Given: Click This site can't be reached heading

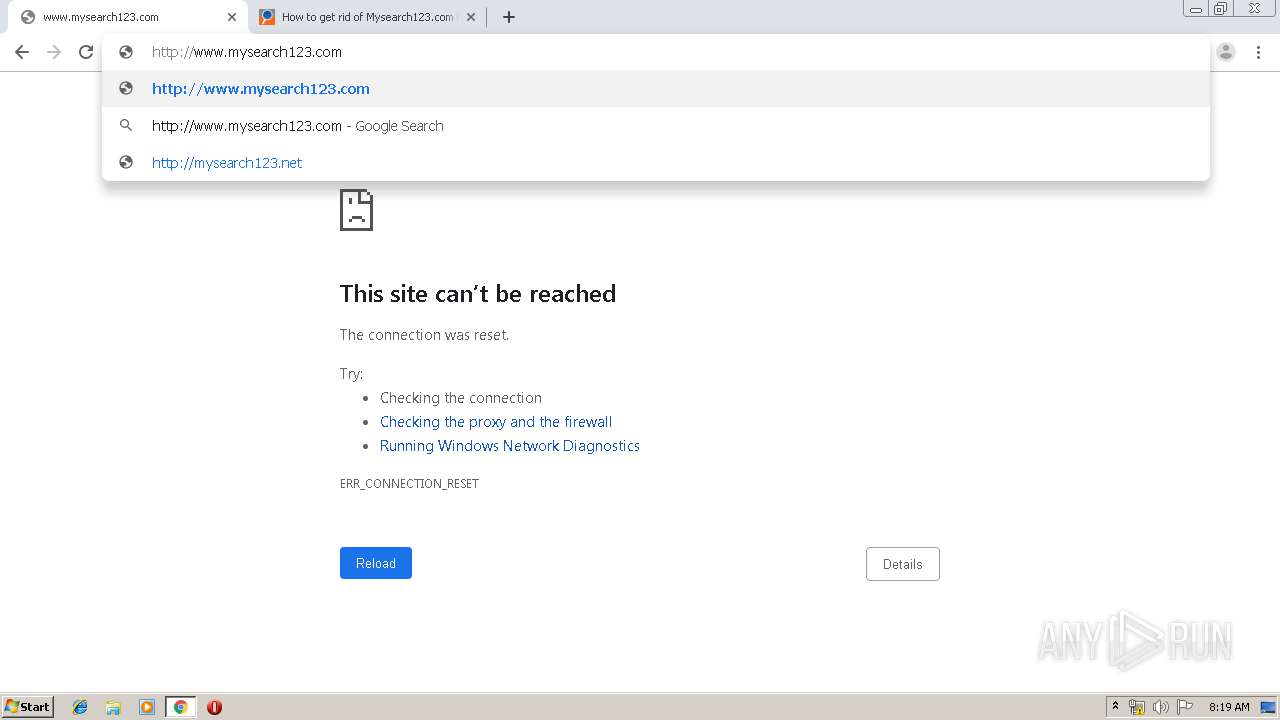Looking at the screenshot, I should pyautogui.click(x=478, y=294).
